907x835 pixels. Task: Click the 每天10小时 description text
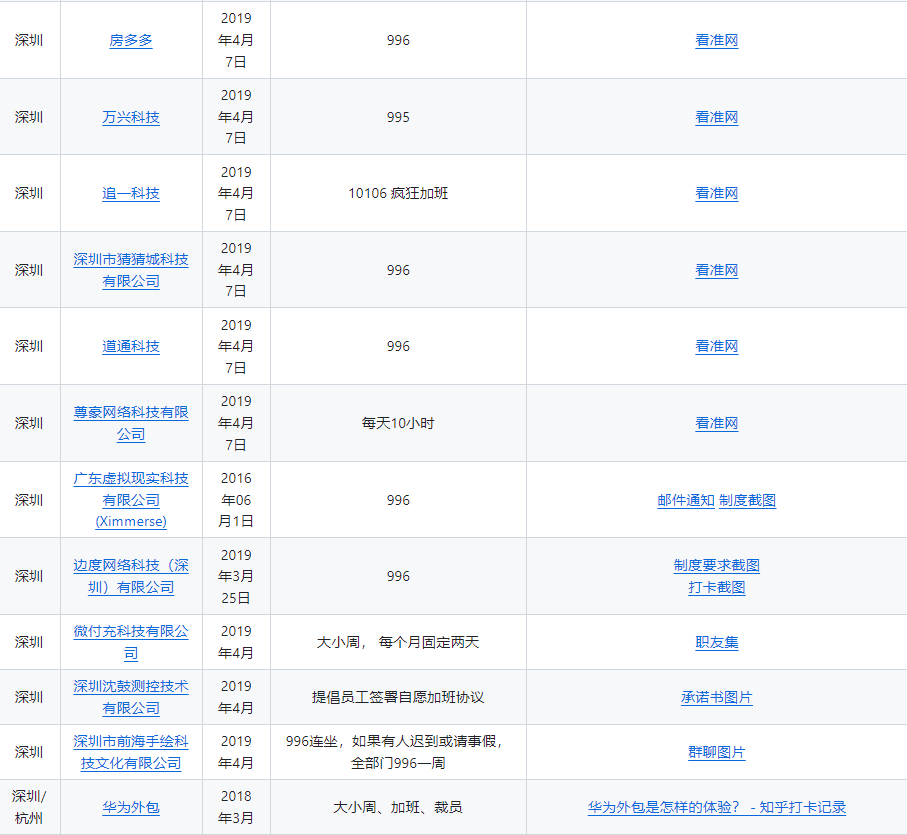pos(398,423)
